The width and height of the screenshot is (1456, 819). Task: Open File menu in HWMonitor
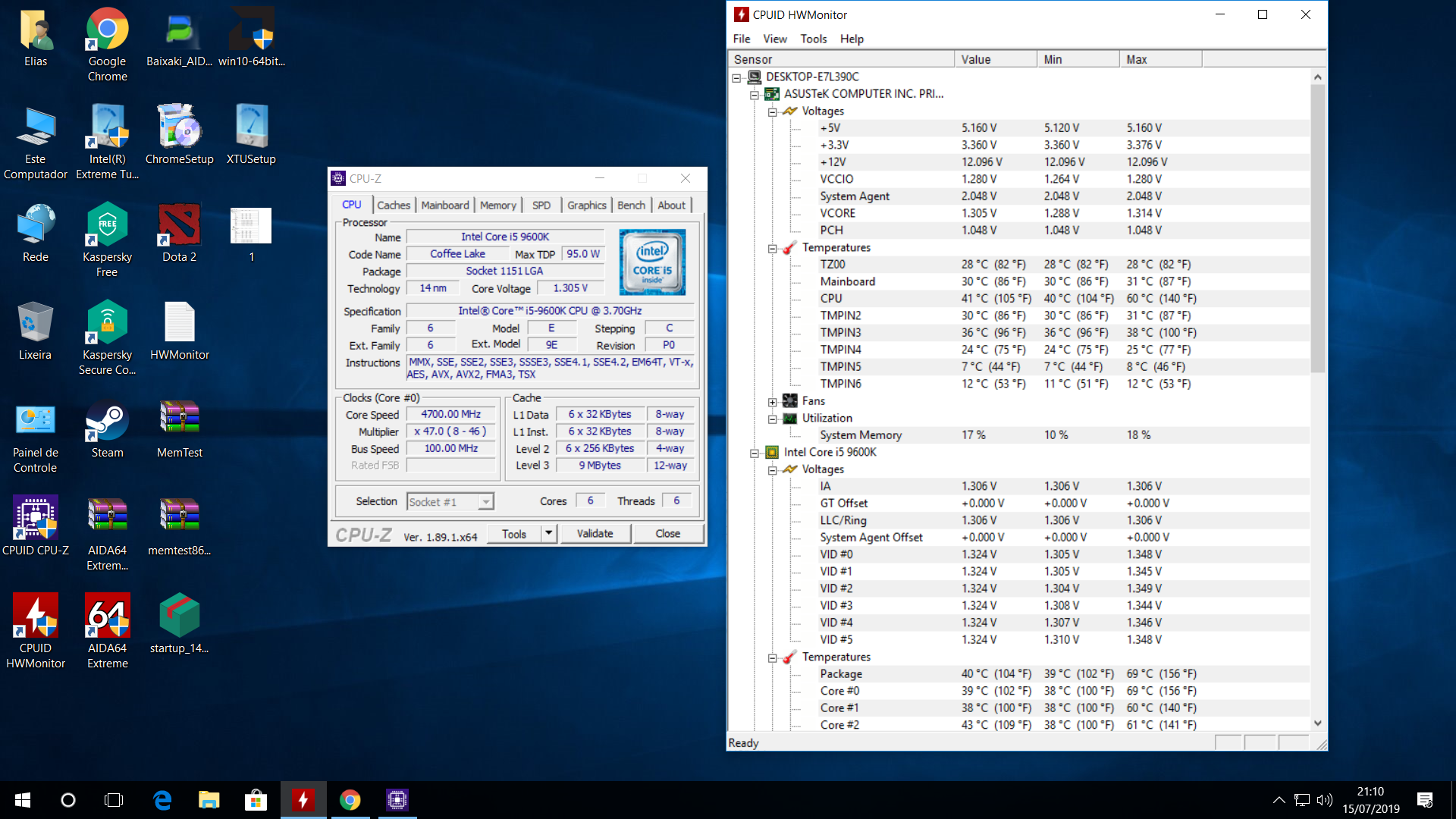[742, 39]
